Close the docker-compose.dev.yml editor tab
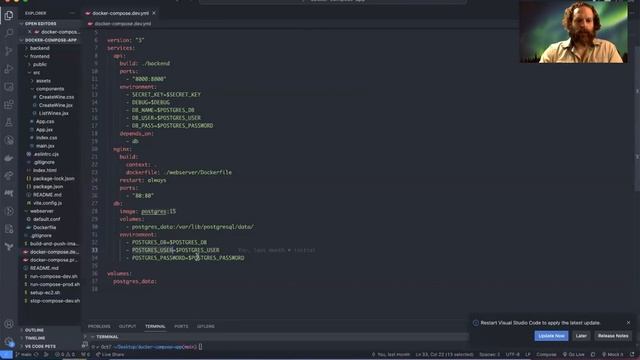Screen dimensions: 640x360 coord(154,13)
